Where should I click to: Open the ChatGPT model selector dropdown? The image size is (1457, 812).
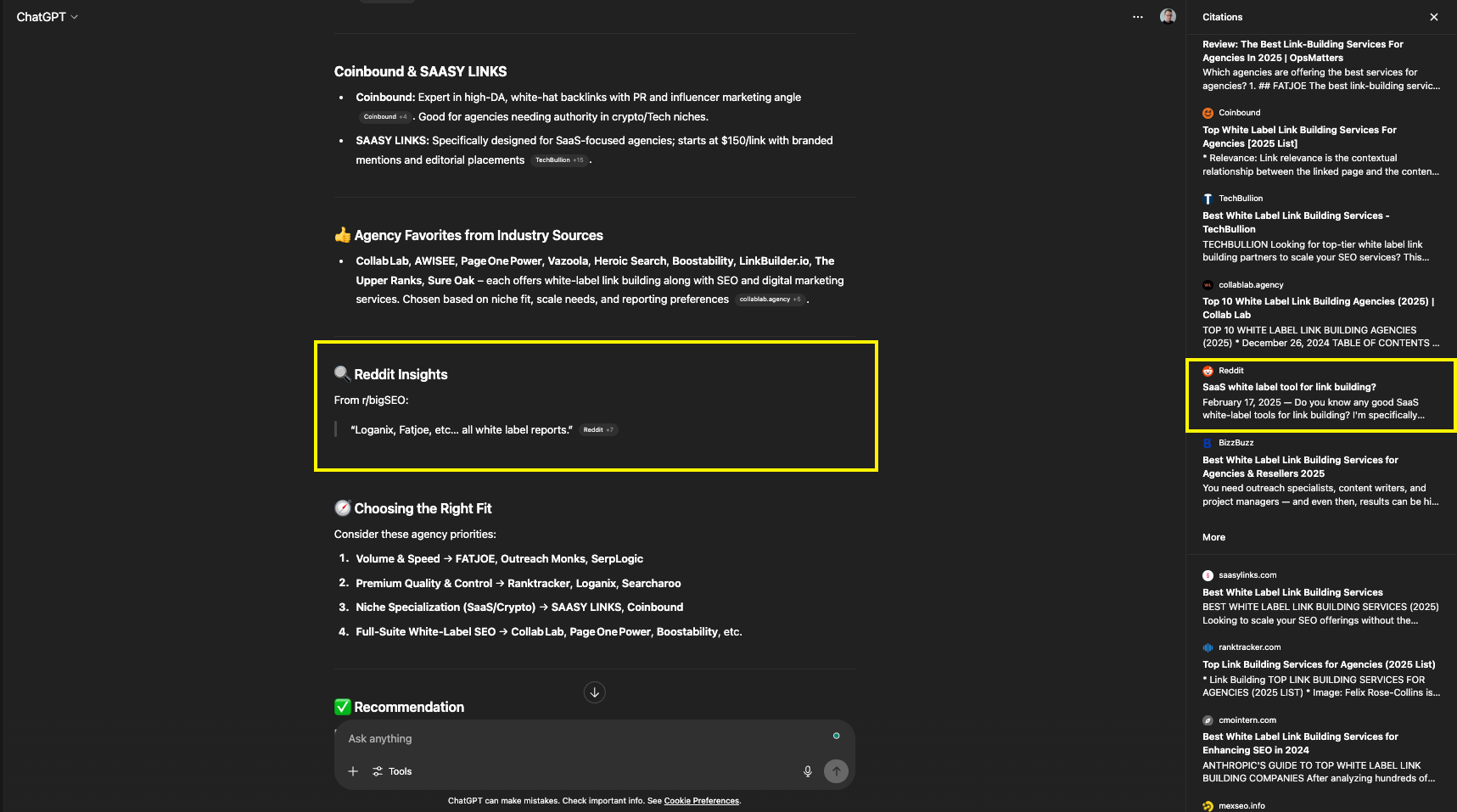point(47,16)
